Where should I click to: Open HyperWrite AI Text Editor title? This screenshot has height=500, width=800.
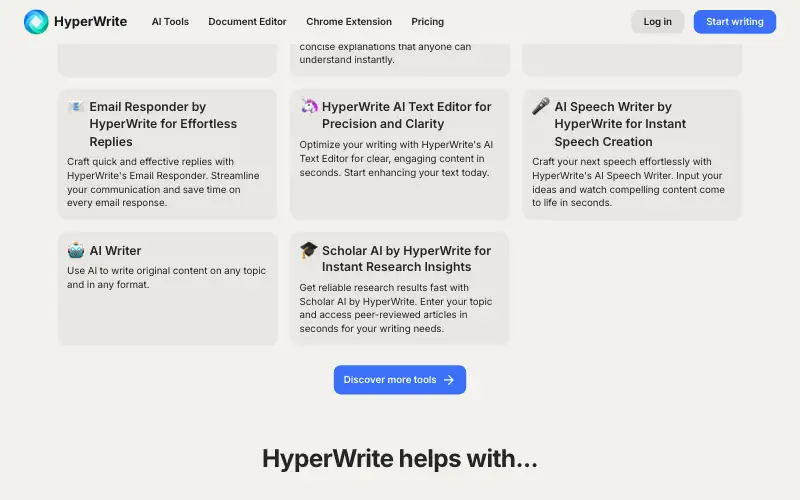coord(407,115)
